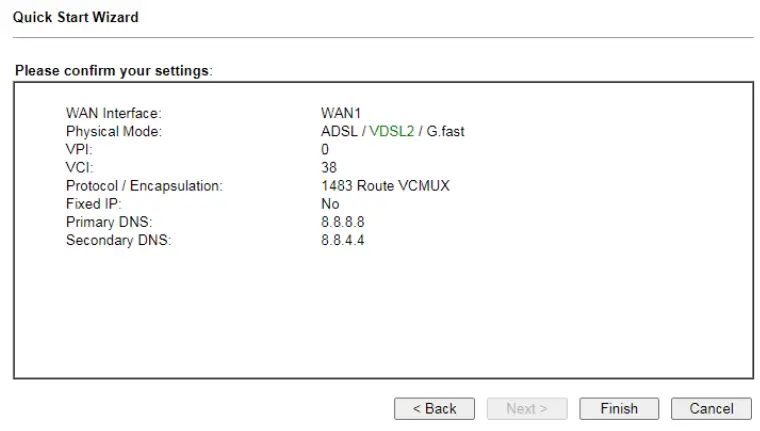Click the VCI value 38

pyautogui.click(x=329, y=167)
